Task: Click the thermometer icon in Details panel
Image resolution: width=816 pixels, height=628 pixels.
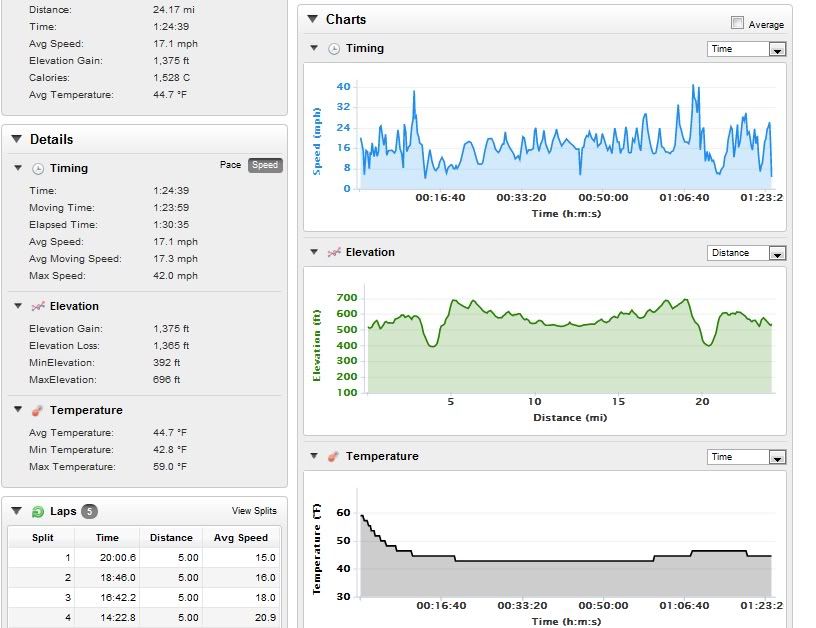Action: tap(38, 410)
